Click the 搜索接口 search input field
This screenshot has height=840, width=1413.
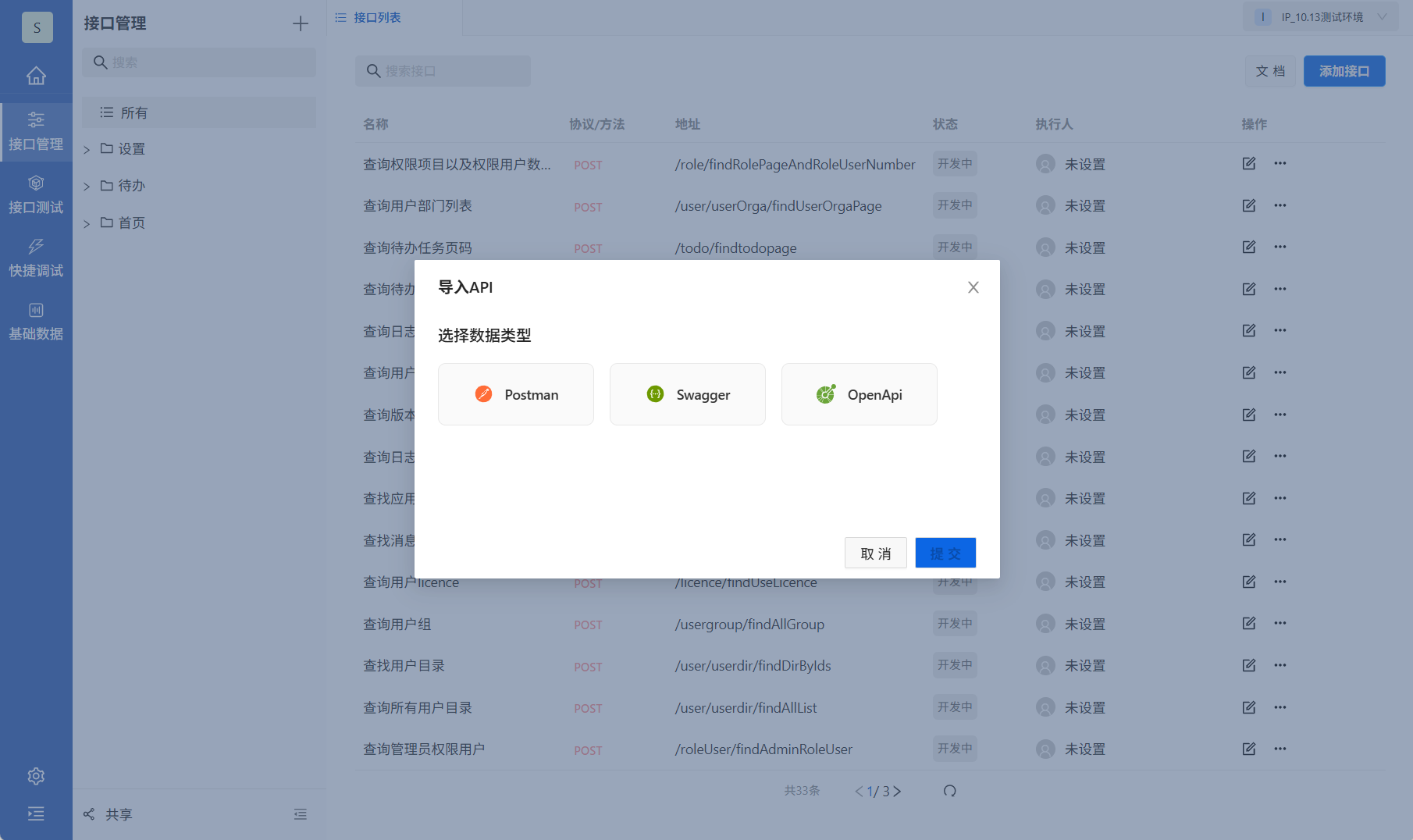point(443,71)
